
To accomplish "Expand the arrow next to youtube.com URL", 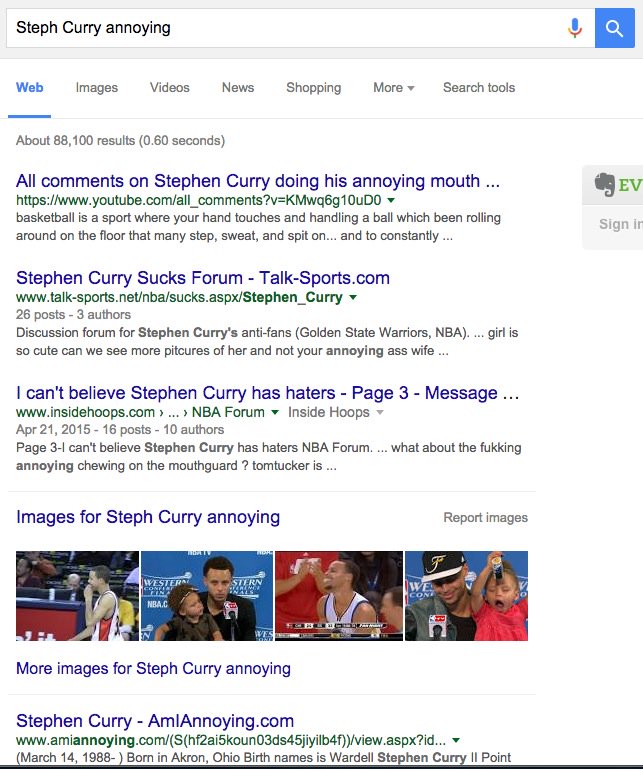I will click(x=391, y=200).
